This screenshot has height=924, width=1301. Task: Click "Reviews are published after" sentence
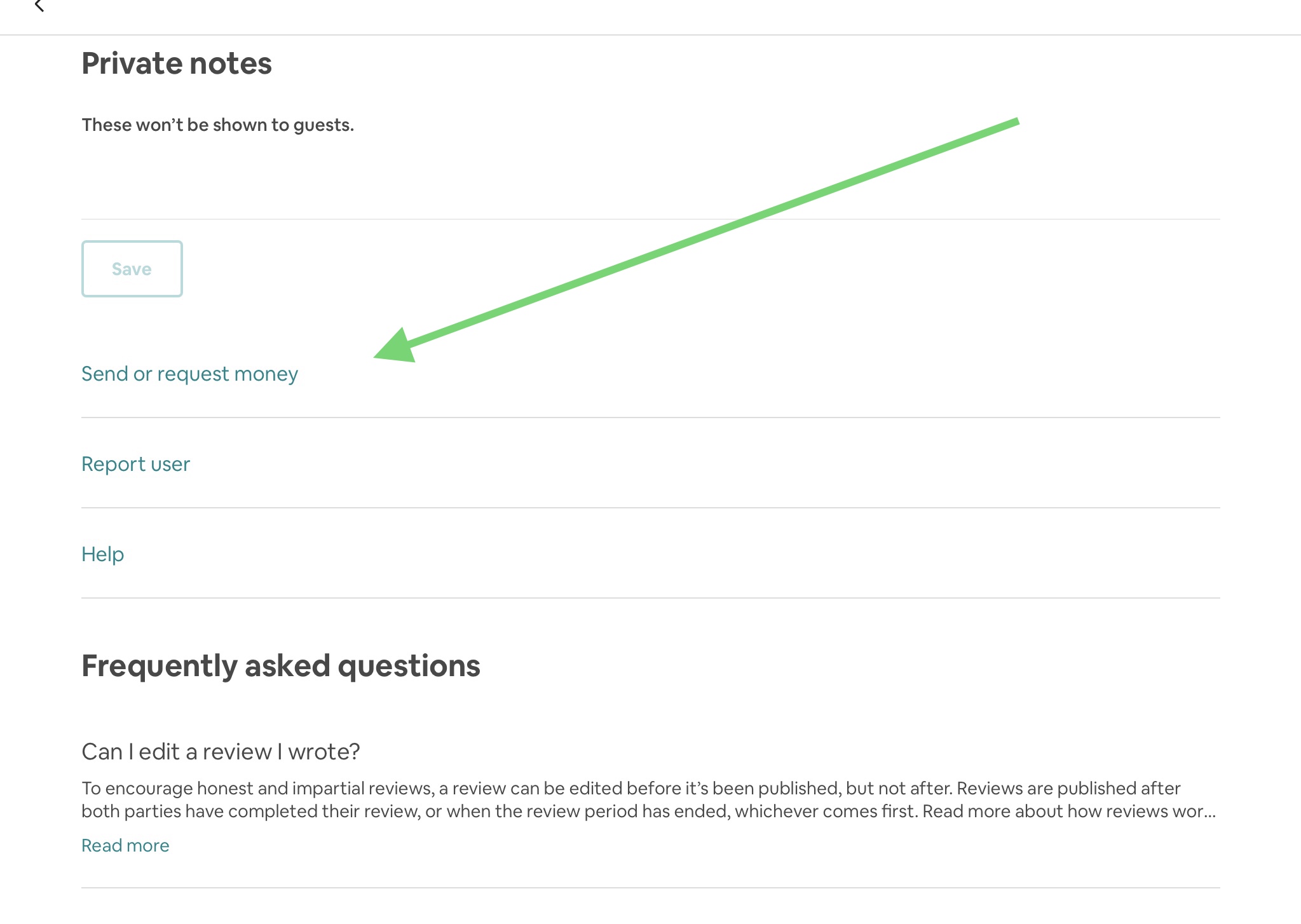point(1068,788)
